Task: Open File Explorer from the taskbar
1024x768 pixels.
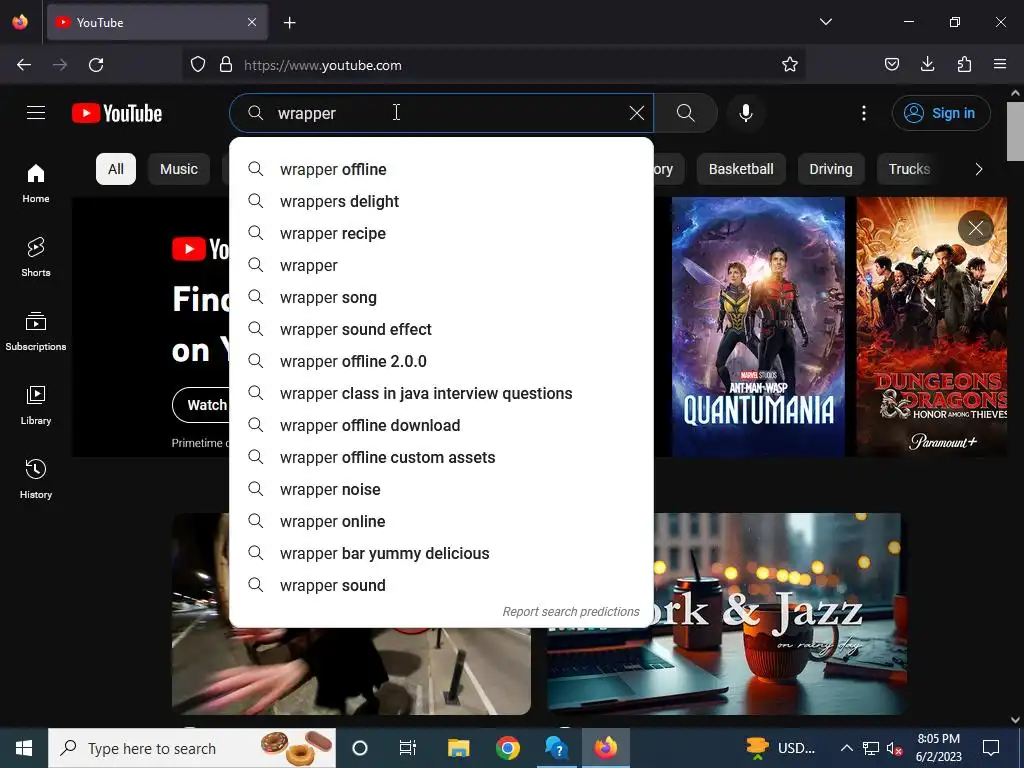Action: 458,748
